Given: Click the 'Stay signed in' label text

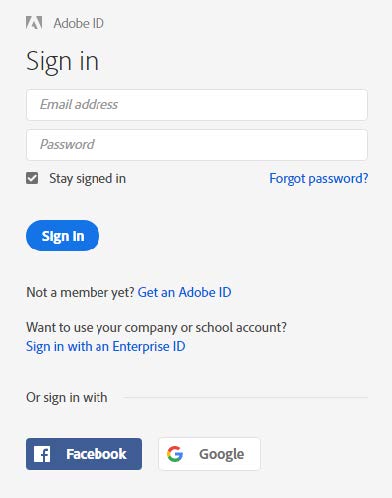Looking at the screenshot, I should tap(87, 179).
